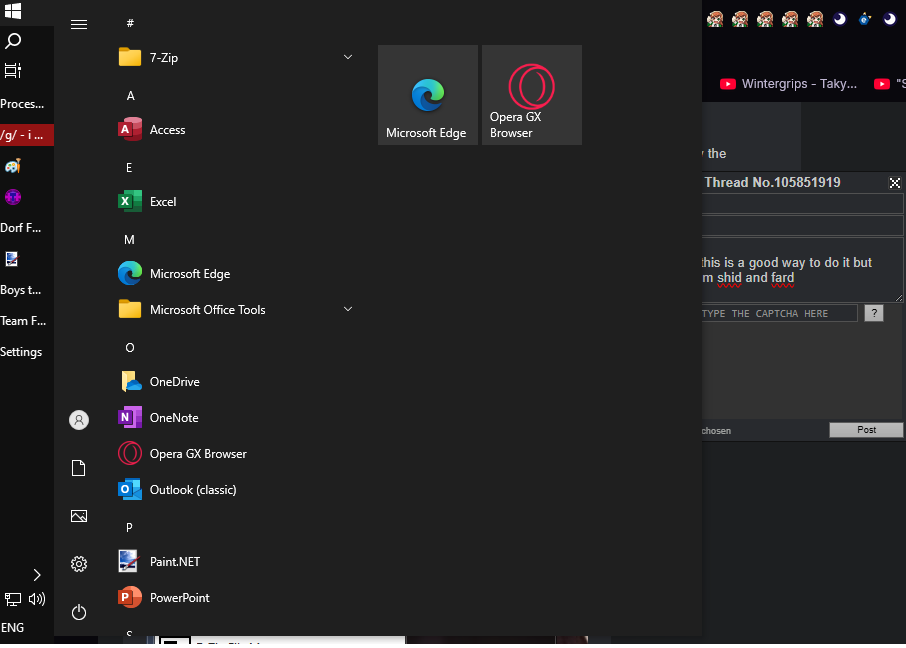Click the Thread No.105851919 title bar
The width and height of the screenshot is (906, 648).
[x=772, y=183]
